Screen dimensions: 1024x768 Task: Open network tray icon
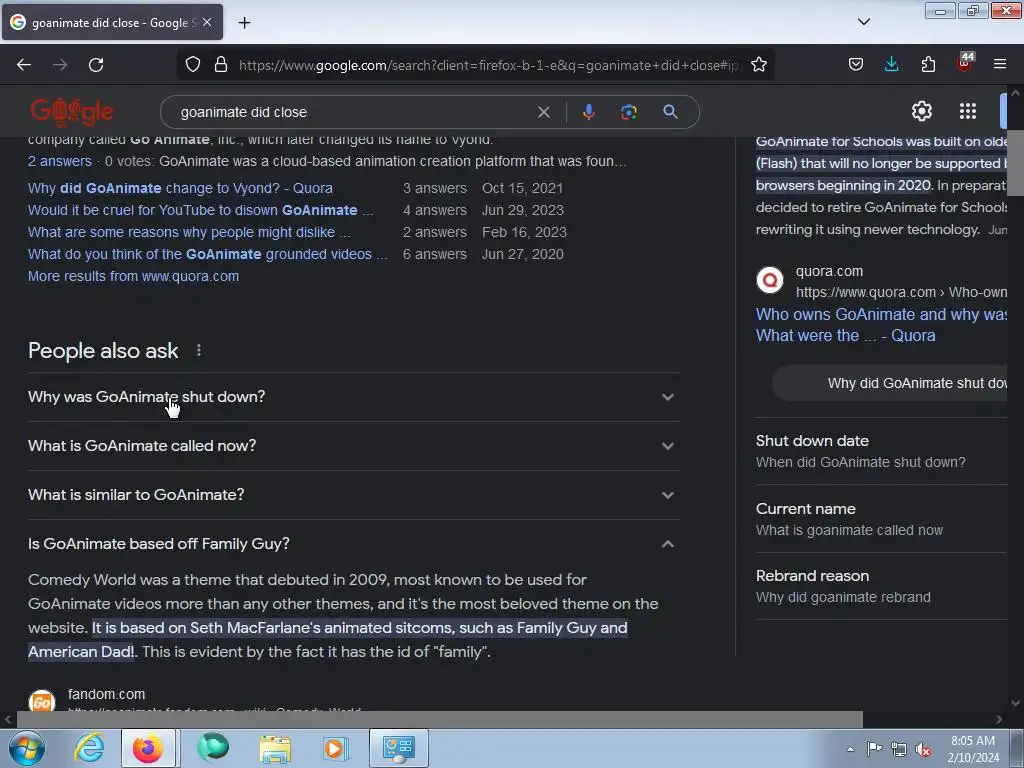pos(899,750)
